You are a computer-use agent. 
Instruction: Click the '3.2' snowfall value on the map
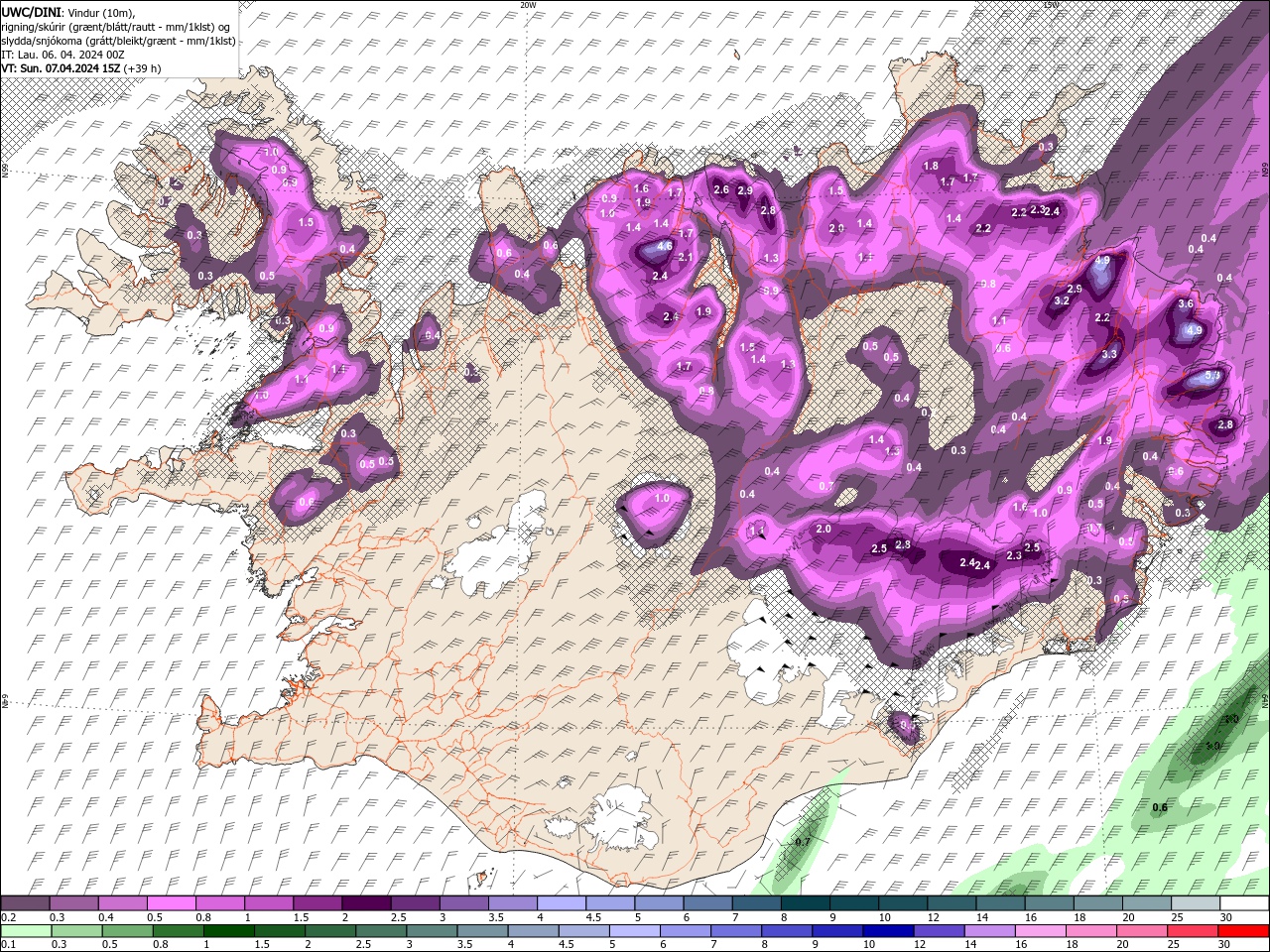click(x=1061, y=300)
